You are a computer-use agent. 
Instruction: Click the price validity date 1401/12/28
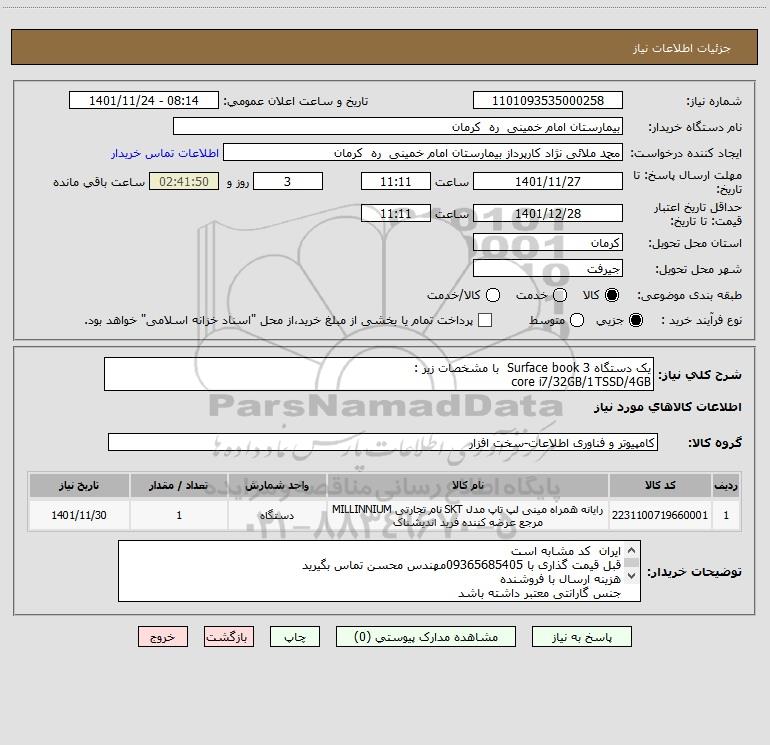tap(548, 213)
